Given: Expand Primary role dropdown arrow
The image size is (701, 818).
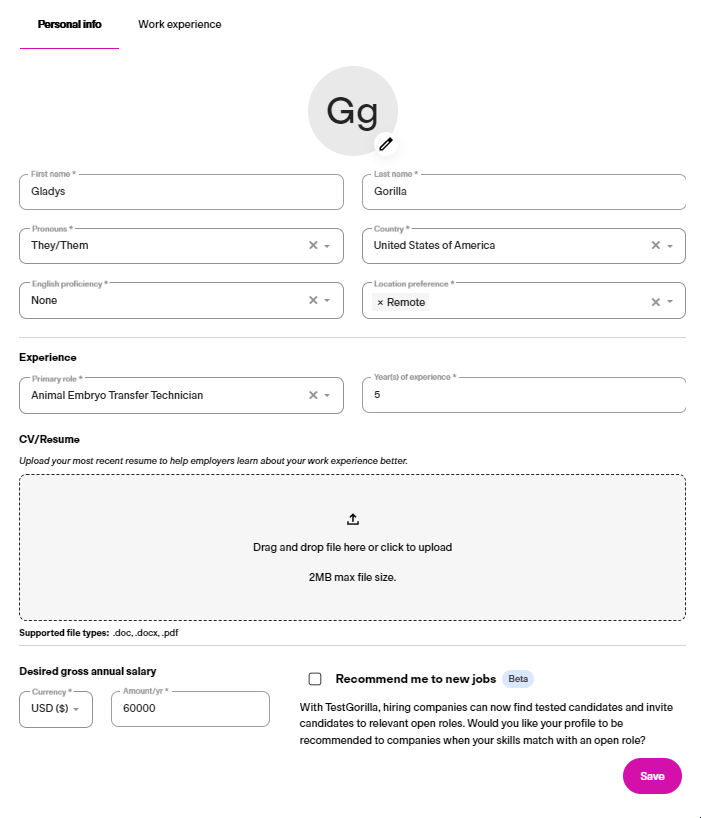Looking at the screenshot, I should click(x=327, y=395).
